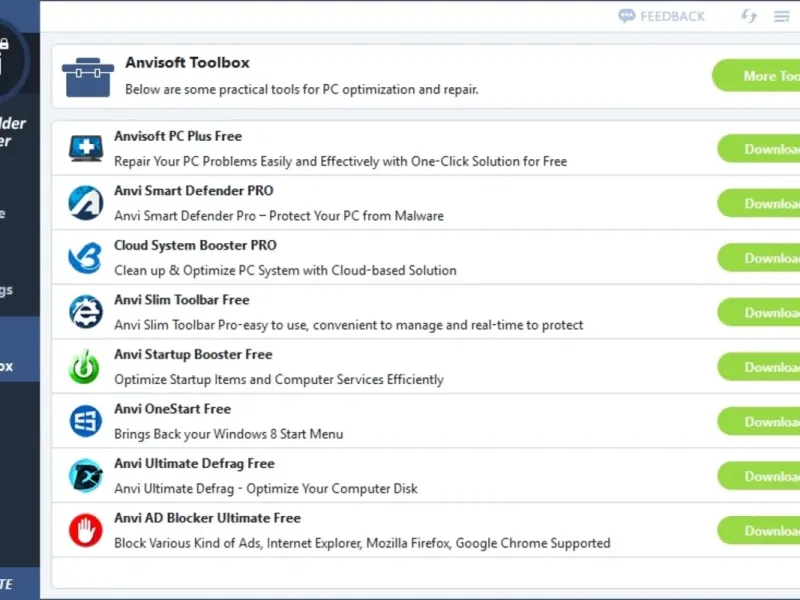Click the Anvi OneStart Free icon
The height and width of the screenshot is (600, 800).
(85, 421)
